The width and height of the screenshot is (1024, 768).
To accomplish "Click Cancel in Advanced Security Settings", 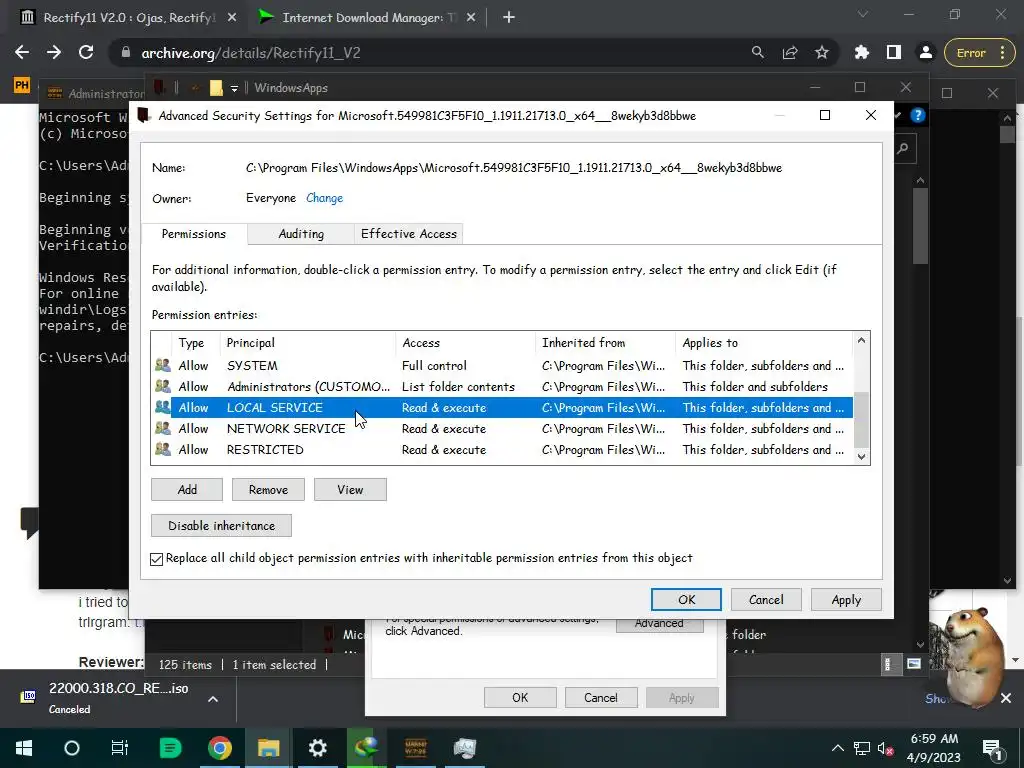I will point(766,600).
